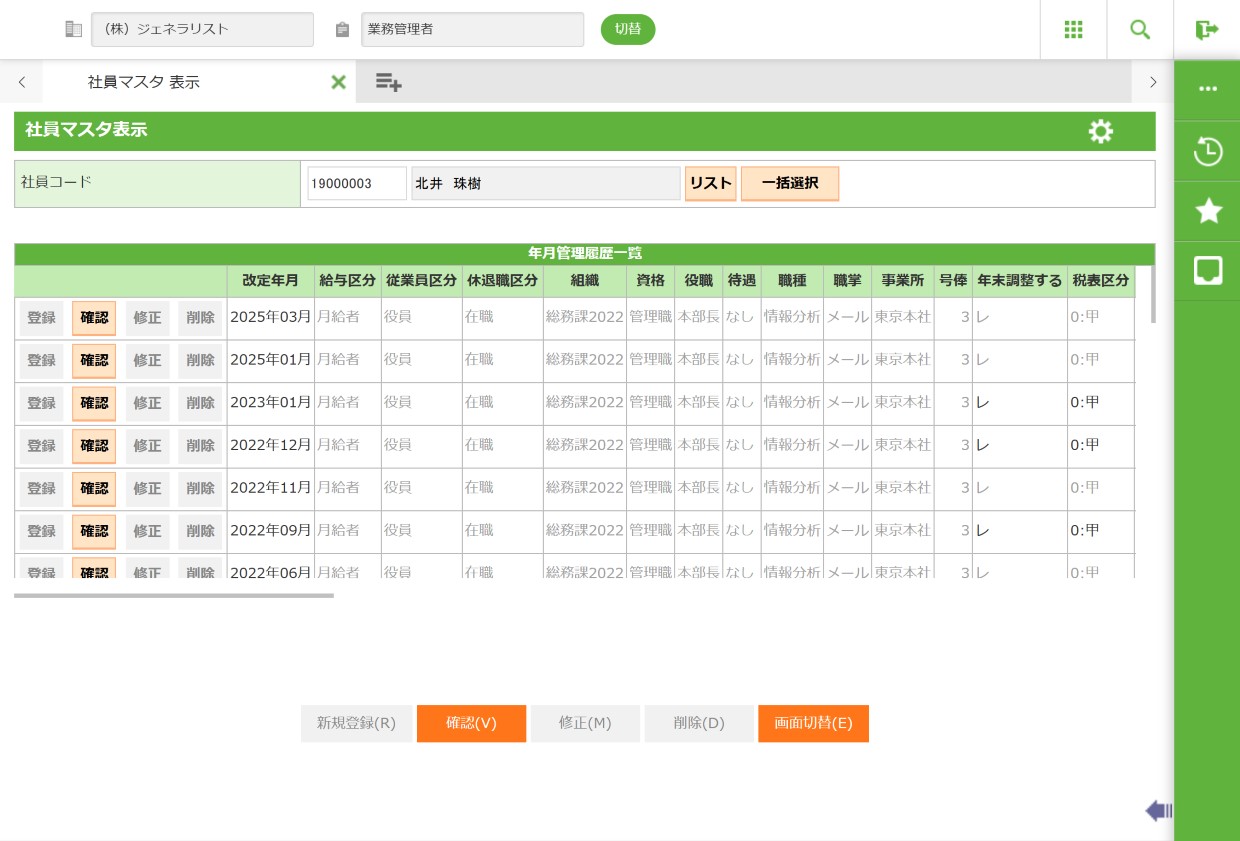
Task: Expand the side panel with purple arrow
Action: pyautogui.click(x=1158, y=810)
